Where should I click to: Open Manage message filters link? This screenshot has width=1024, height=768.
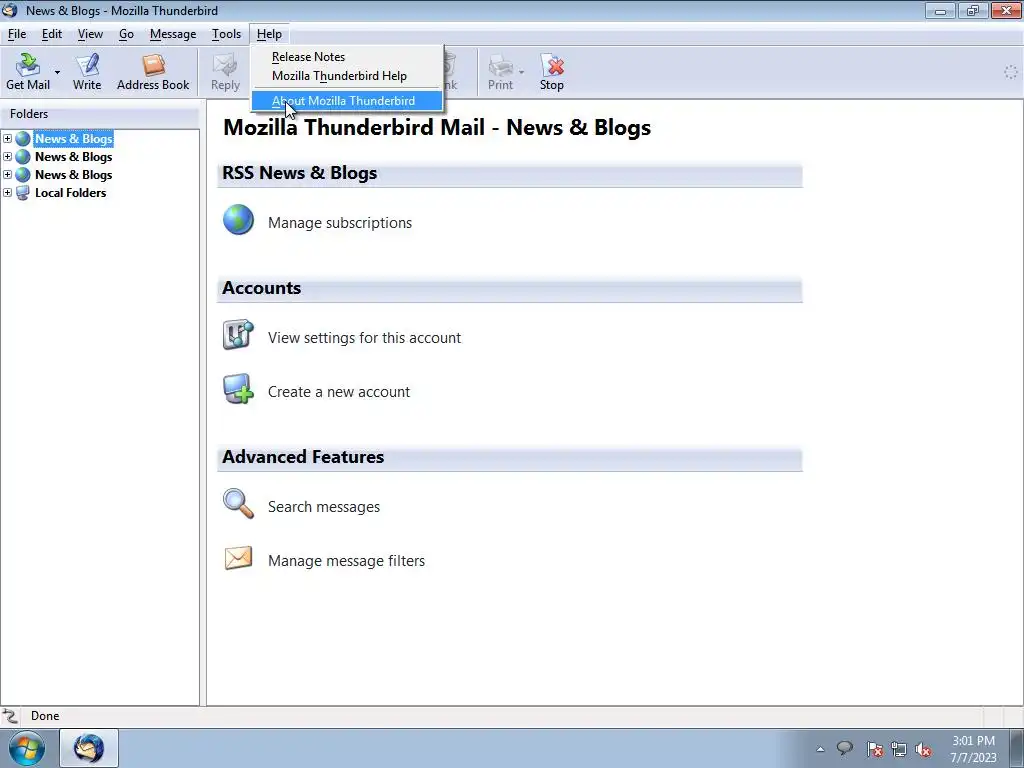tap(346, 561)
